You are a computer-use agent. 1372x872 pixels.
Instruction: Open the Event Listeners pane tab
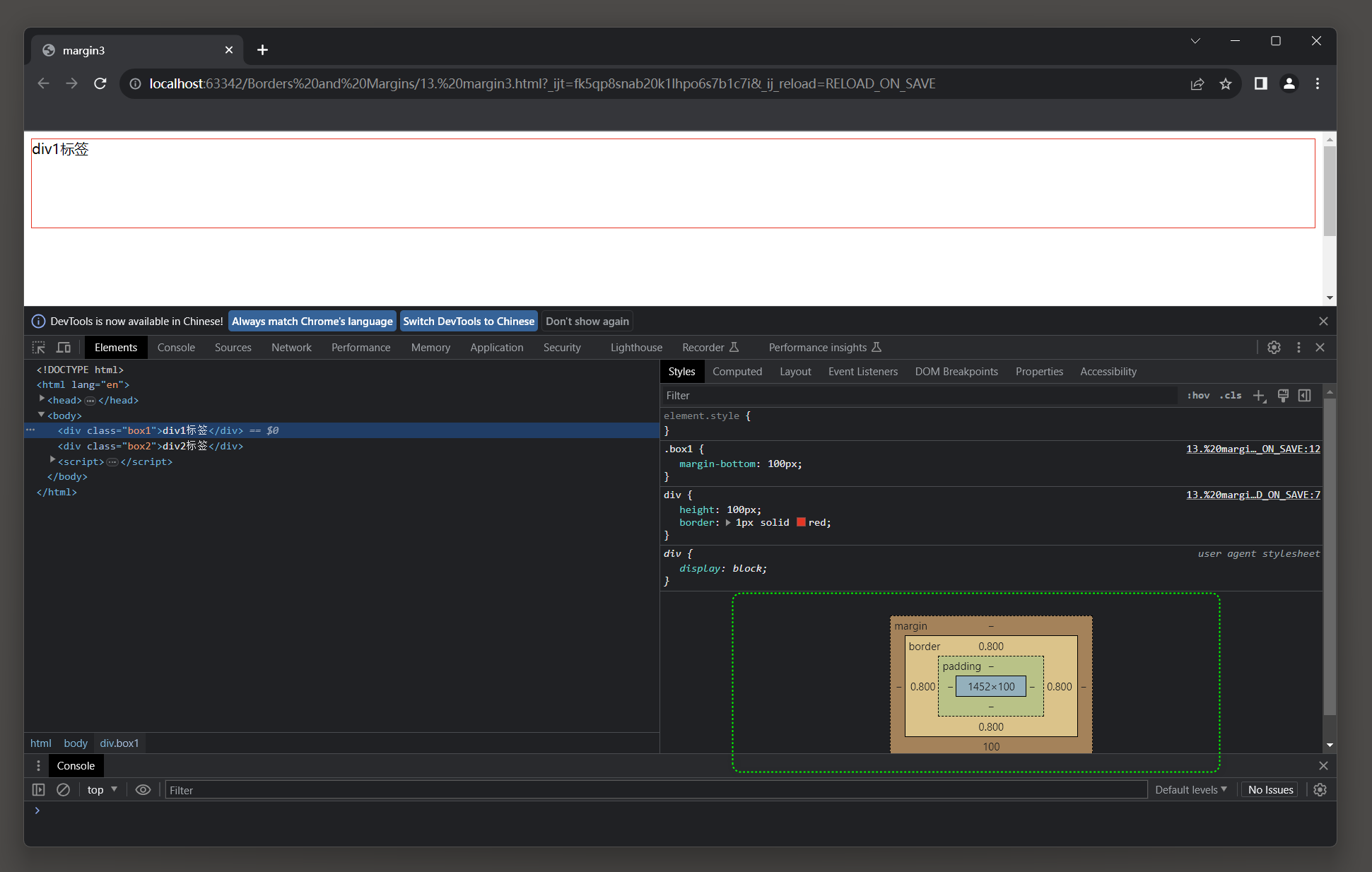[863, 372]
